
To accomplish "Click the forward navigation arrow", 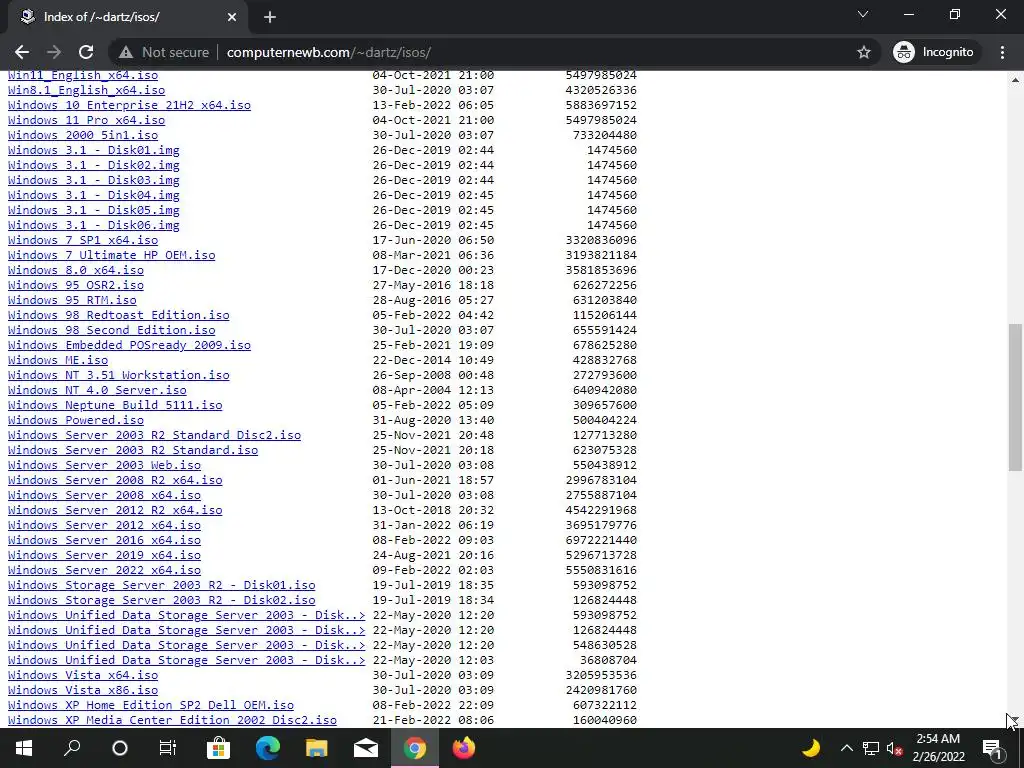I will pyautogui.click(x=54, y=52).
